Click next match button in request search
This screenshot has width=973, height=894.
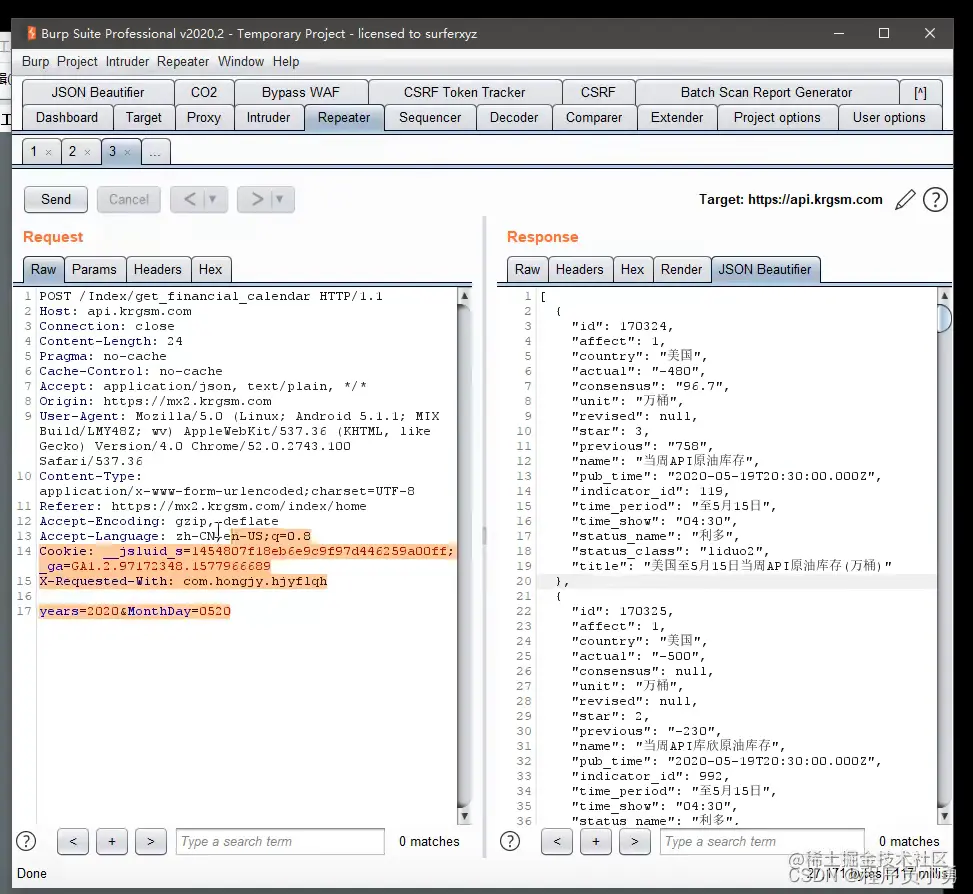[x=151, y=841]
